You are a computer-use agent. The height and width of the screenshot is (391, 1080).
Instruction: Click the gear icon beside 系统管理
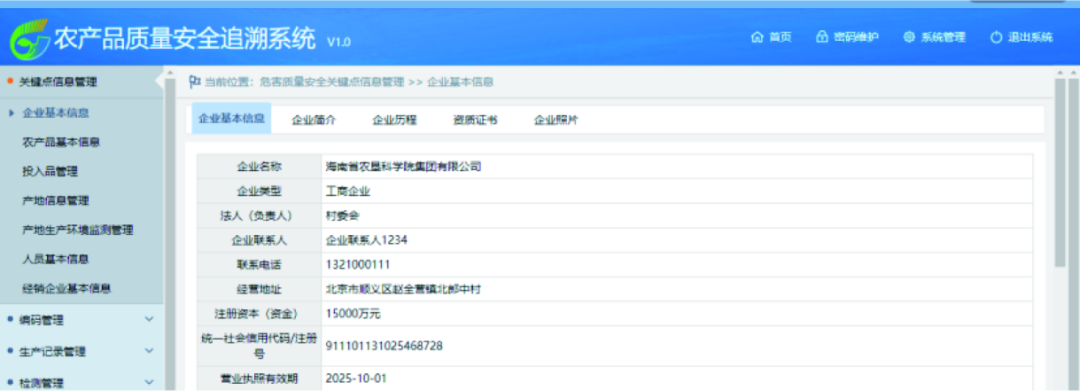tap(908, 37)
